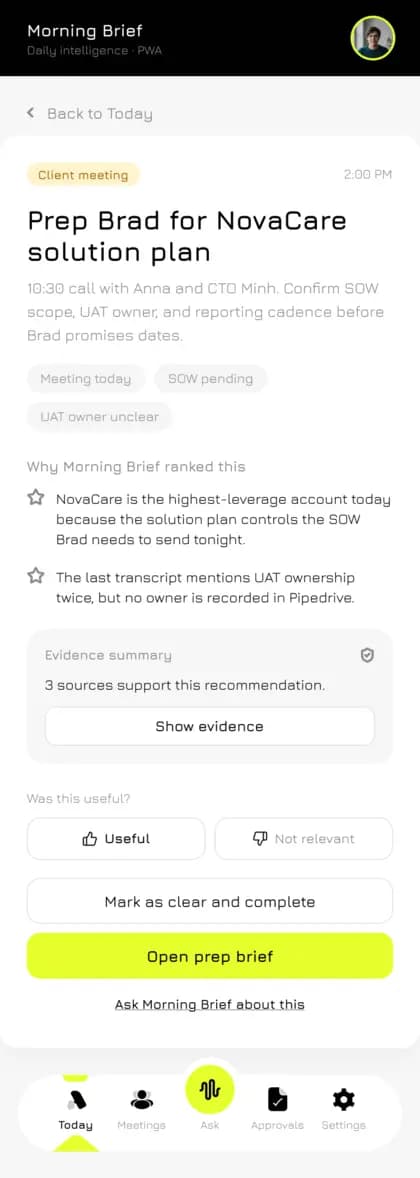Click the star beside UAT ownership reason
Screen dimensions: 420x1178
pyautogui.click(x=35, y=576)
